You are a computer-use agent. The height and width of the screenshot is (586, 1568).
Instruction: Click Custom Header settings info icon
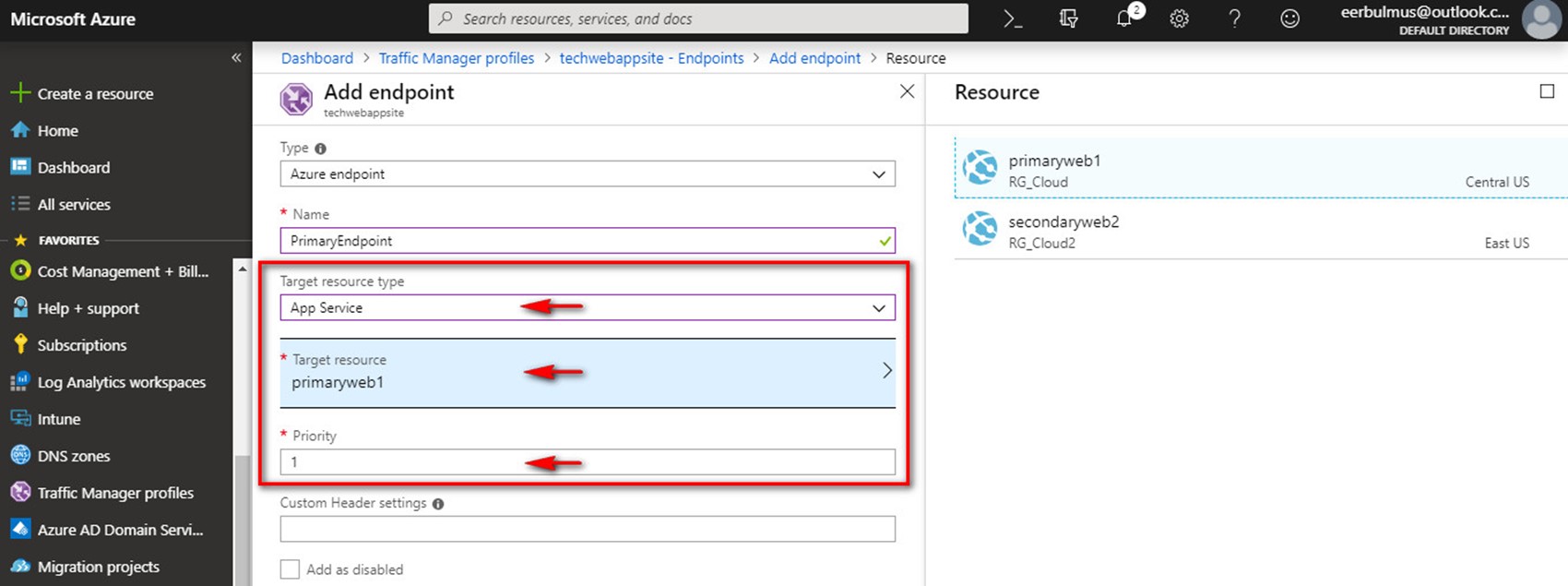pos(438,504)
